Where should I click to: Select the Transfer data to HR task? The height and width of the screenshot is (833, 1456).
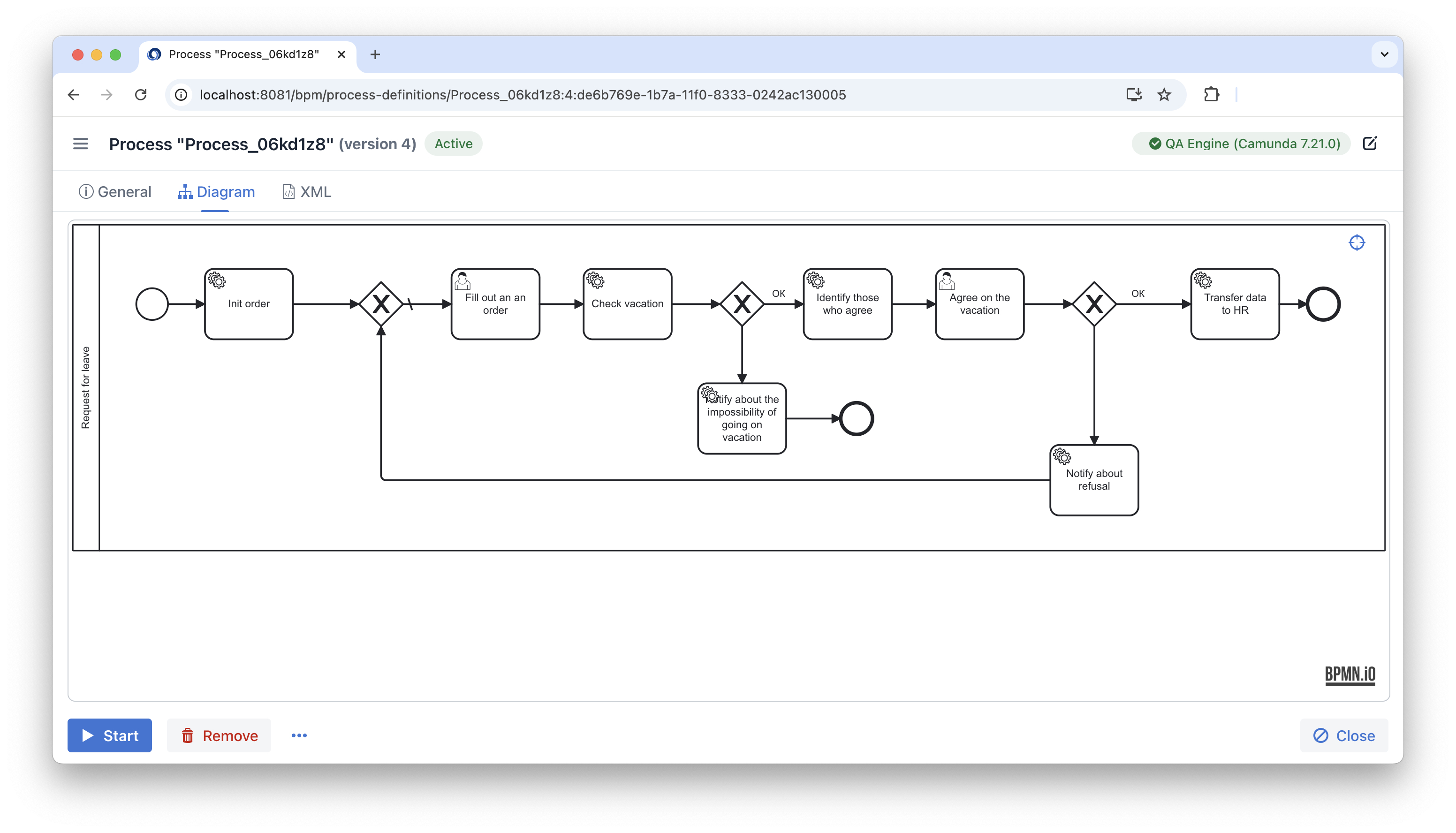tap(1235, 304)
